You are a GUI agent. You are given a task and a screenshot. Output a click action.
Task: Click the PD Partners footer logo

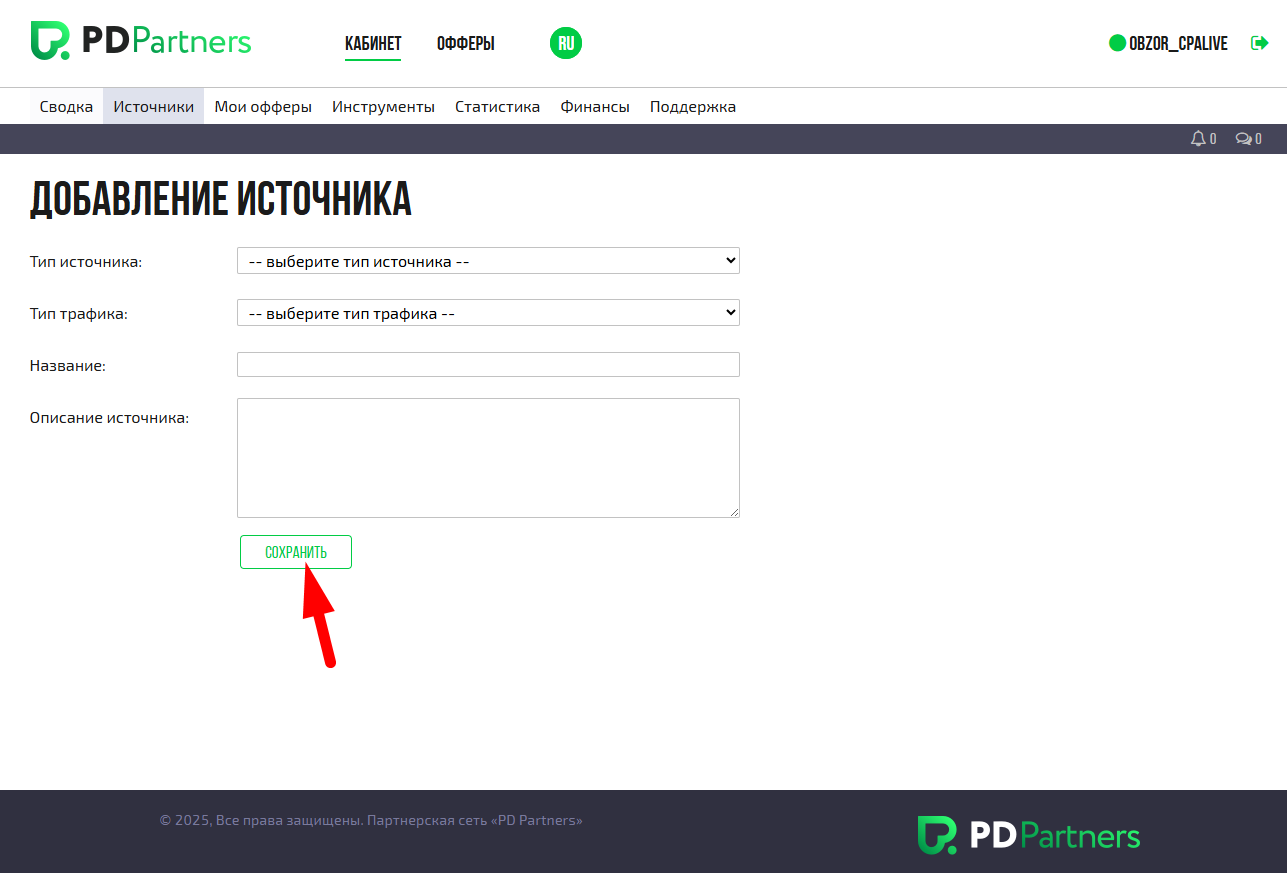click(x=1029, y=835)
